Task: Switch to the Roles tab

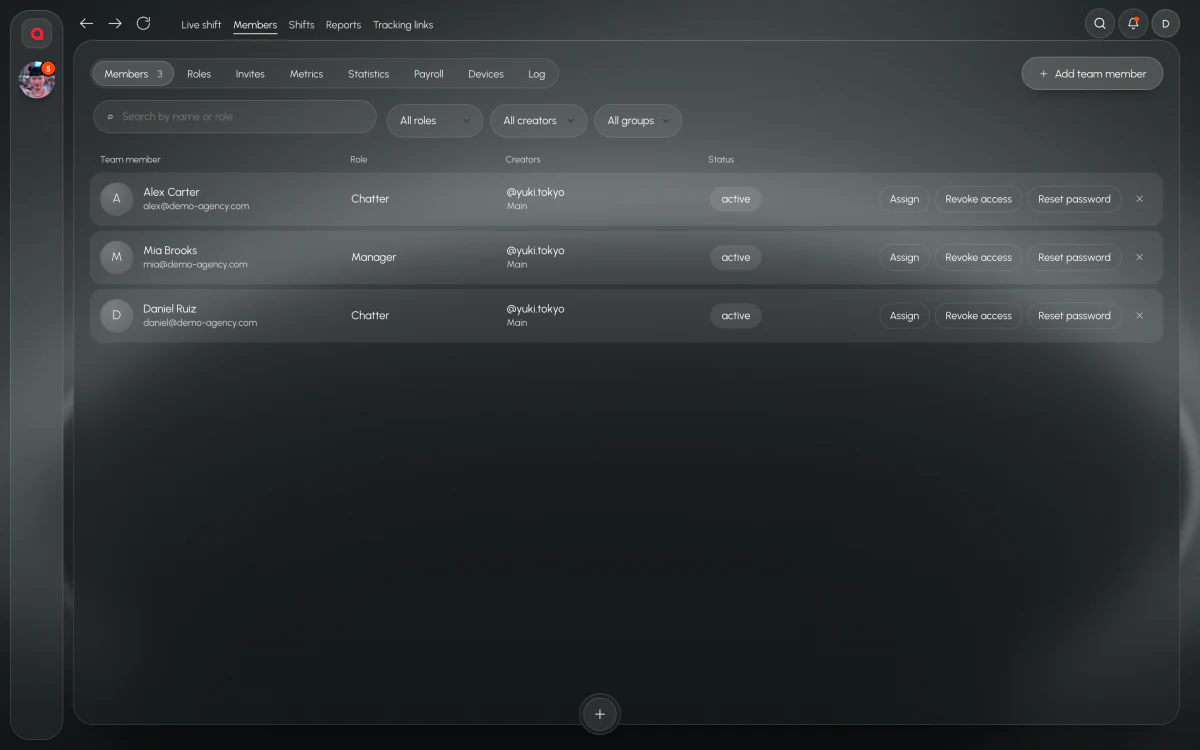Action: (x=199, y=74)
